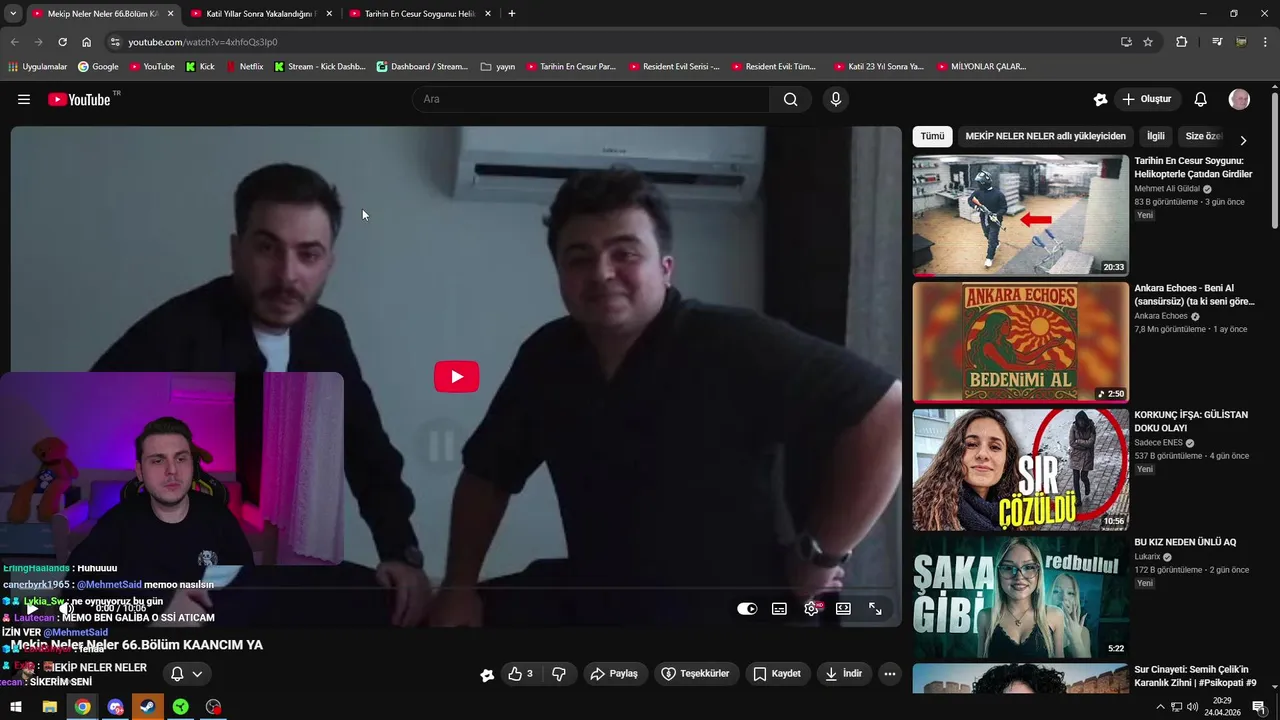Screen dimensions: 1280x720
Task: Open YouTube notifications bell in header
Action: (1201, 99)
